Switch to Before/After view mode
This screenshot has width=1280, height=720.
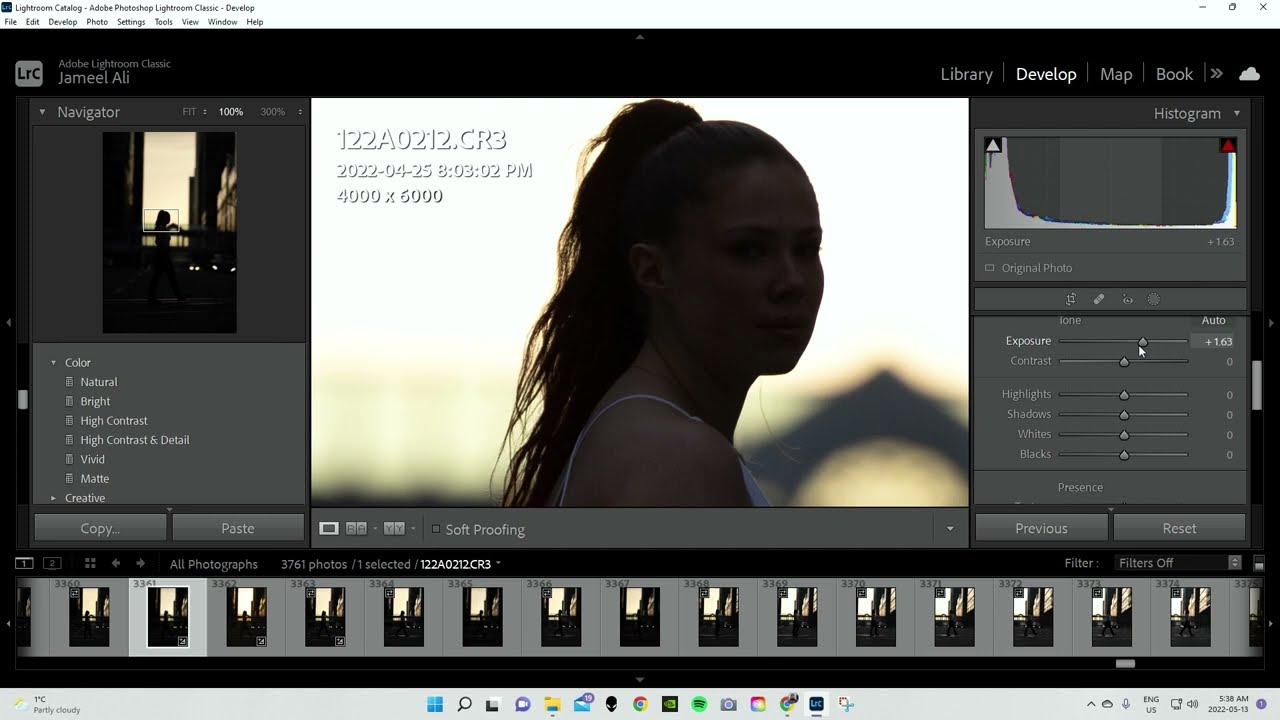coord(394,529)
